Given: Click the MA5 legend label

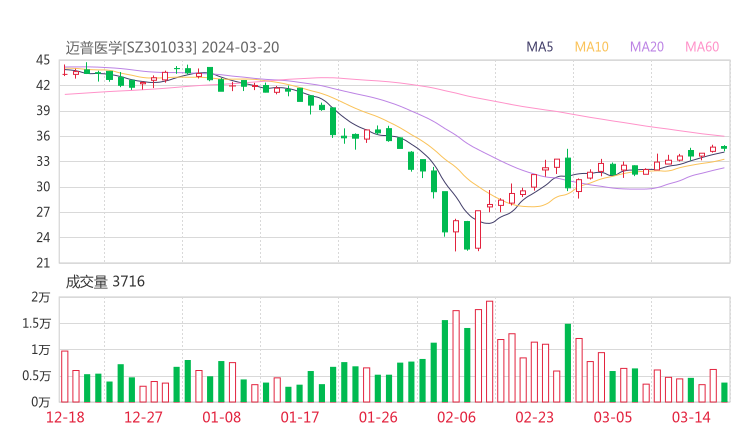Looking at the screenshot, I should click(539, 47).
